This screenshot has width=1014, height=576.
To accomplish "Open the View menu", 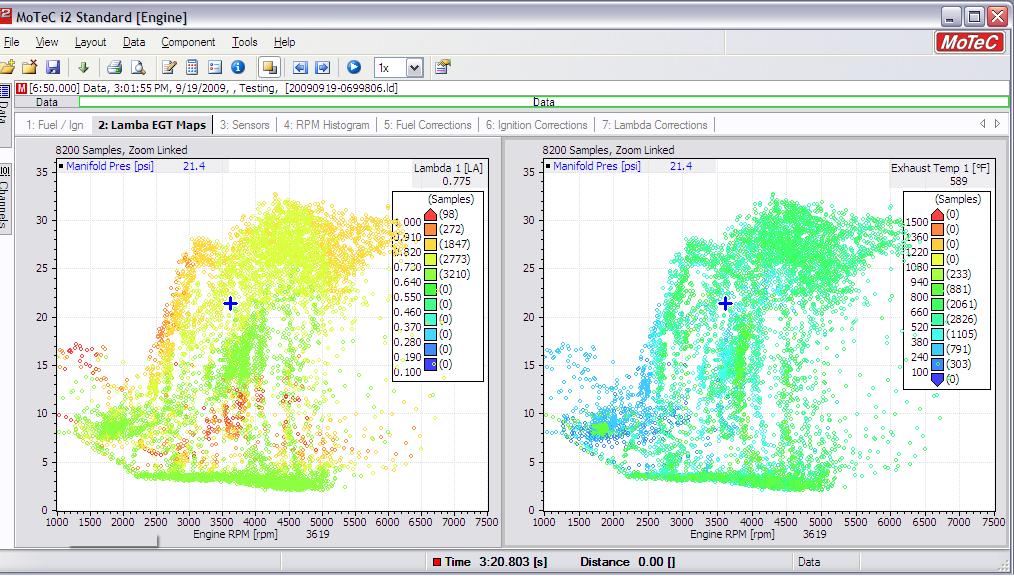I will point(47,42).
